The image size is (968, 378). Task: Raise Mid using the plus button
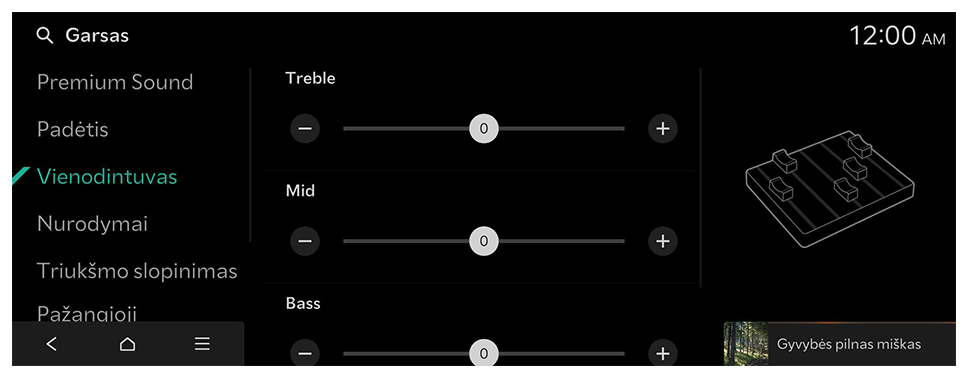coord(662,241)
